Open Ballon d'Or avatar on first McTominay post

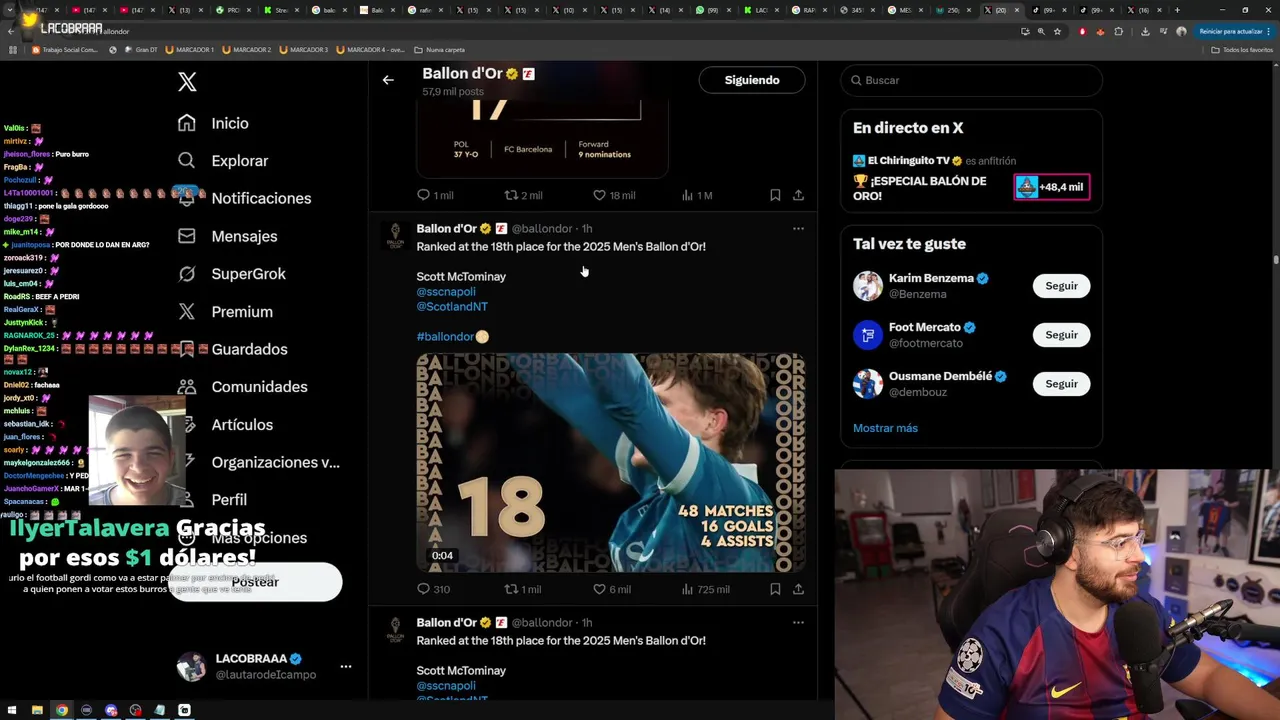395,236
